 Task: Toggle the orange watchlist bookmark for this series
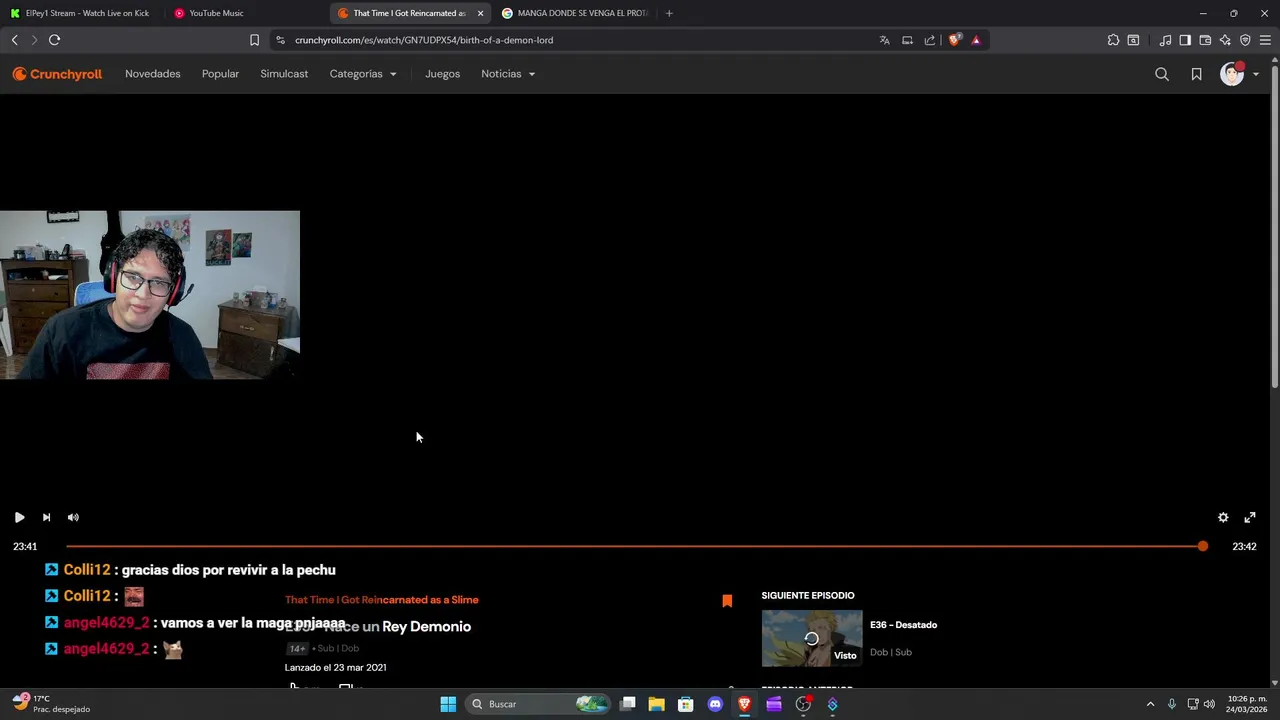coord(727,601)
